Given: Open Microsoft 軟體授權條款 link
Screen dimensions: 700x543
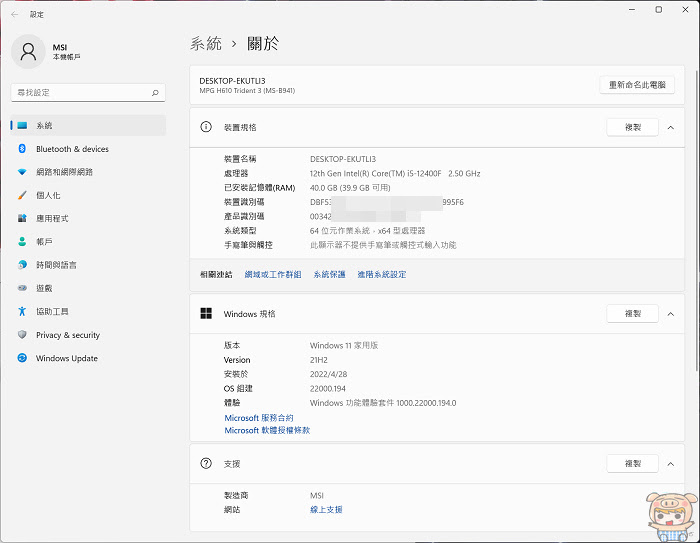Looking at the screenshot, I should (x=267, y=430).
